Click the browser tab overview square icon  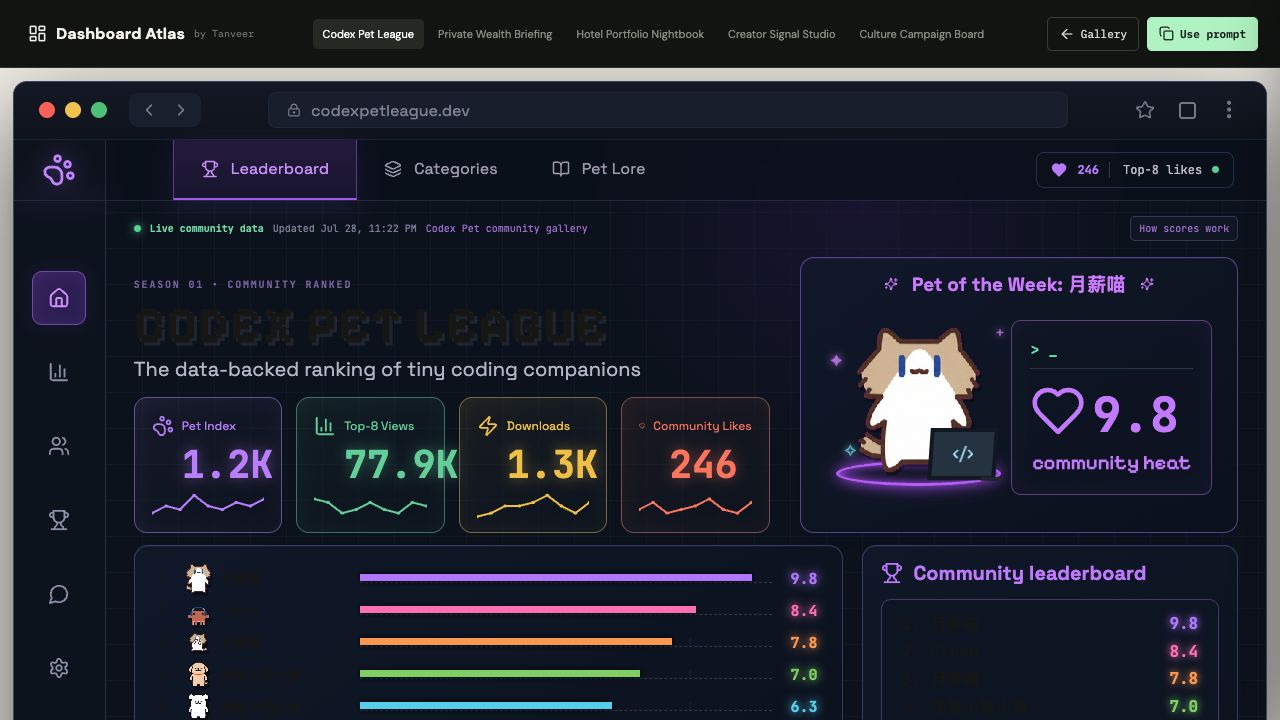tap(1187, 110)
